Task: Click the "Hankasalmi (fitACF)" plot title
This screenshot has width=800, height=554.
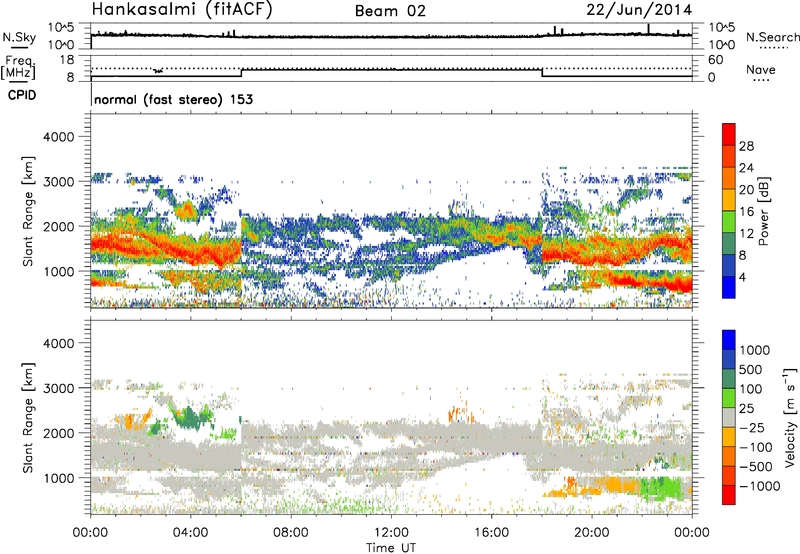Action: coord(182,9)
